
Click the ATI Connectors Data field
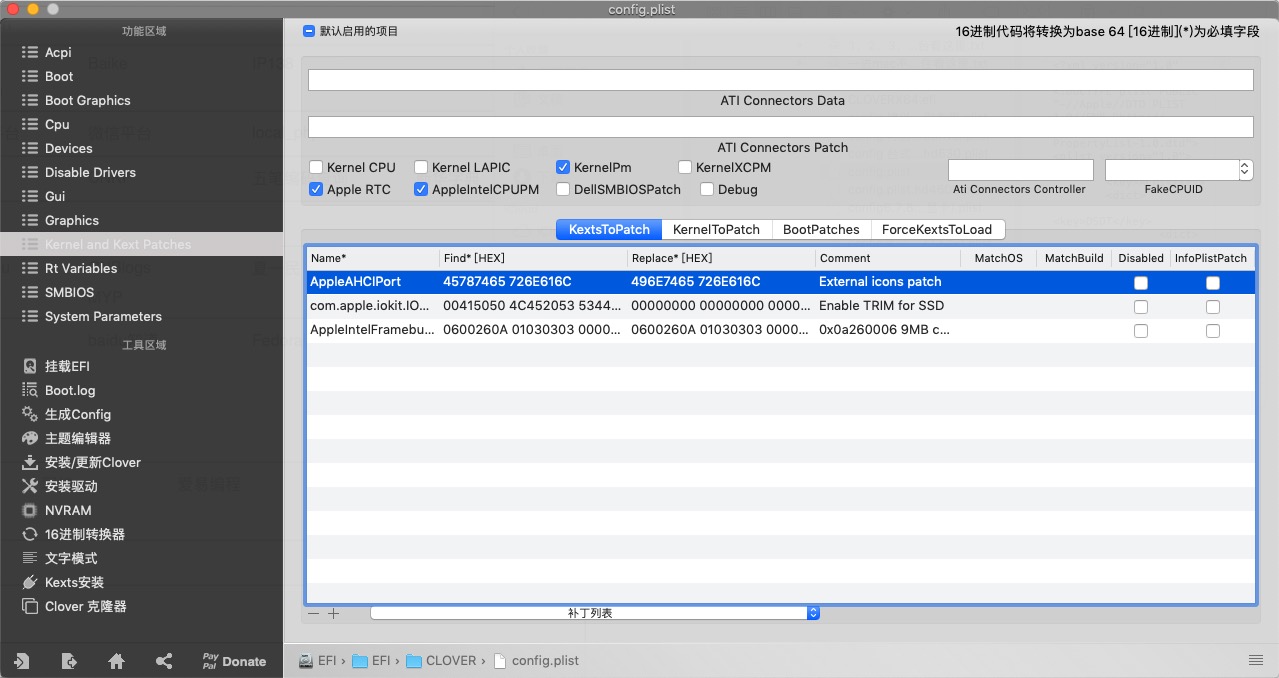pyautogui.click(x=780, y=80)
